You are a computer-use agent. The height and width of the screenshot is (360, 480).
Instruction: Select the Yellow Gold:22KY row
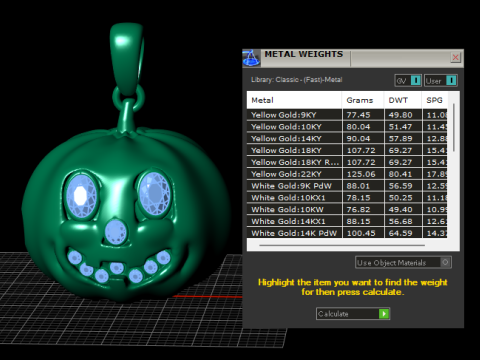(x=347, y=174)
